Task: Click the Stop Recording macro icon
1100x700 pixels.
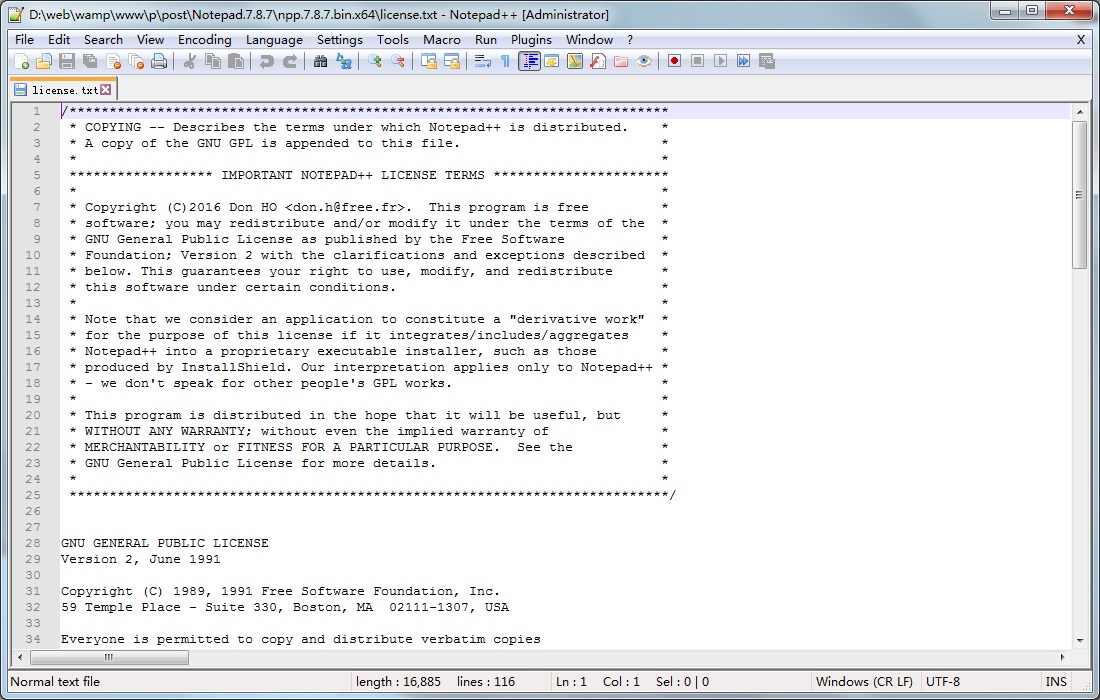Action: (697, 62)
